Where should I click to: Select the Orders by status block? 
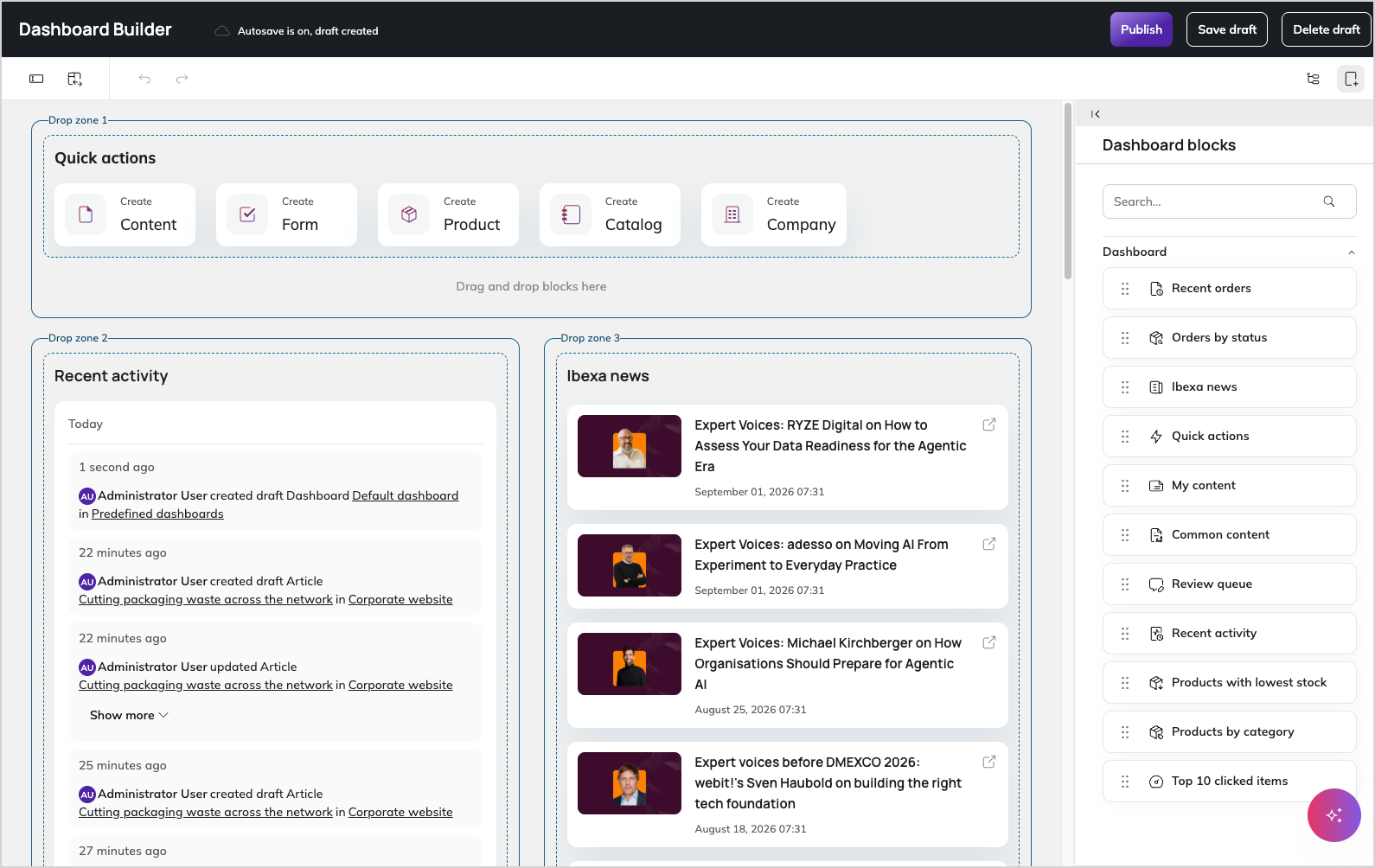tap(1229, 337)
